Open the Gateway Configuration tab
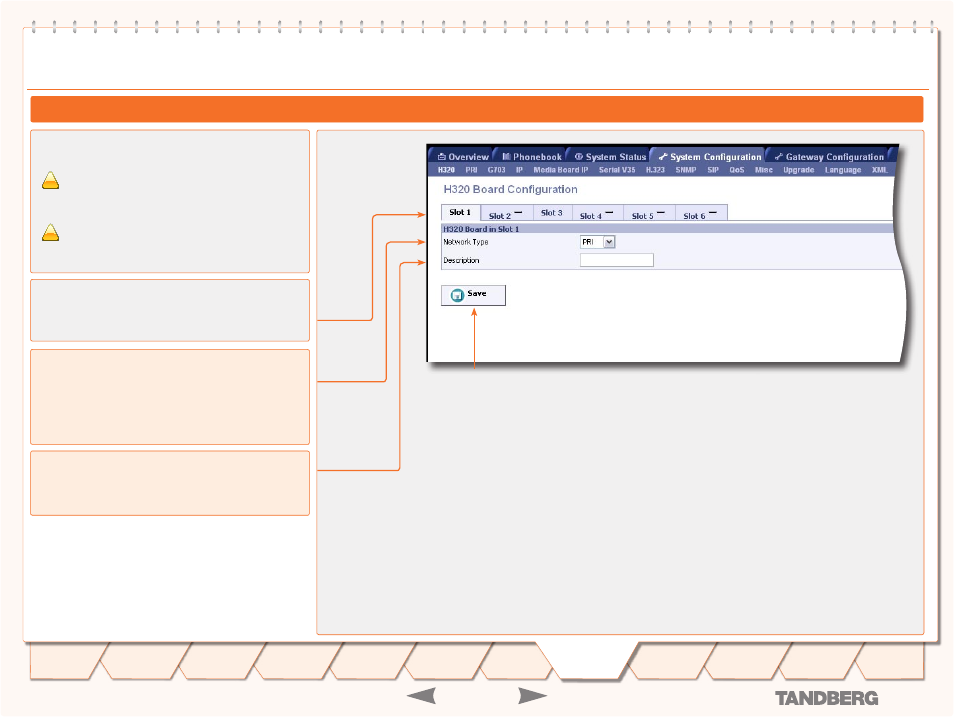This screenshot has width=954, height=717. tap(829, 156)
